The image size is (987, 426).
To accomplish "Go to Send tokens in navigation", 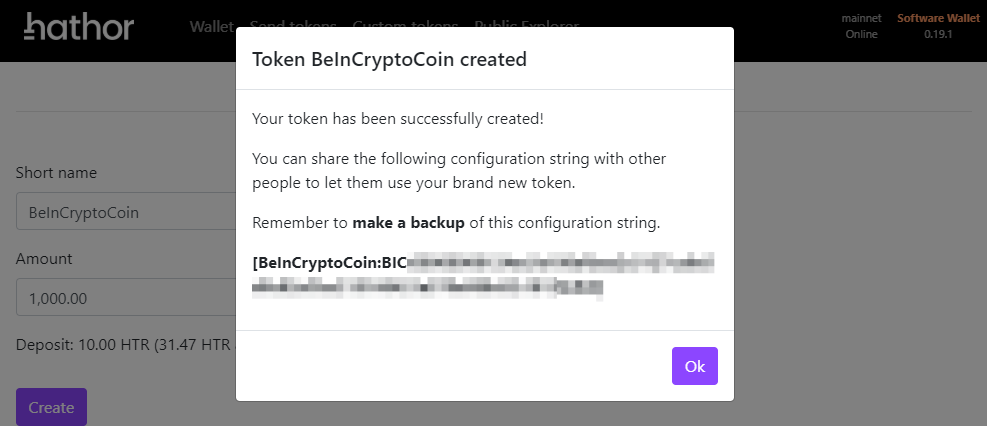I will [293, 26].
